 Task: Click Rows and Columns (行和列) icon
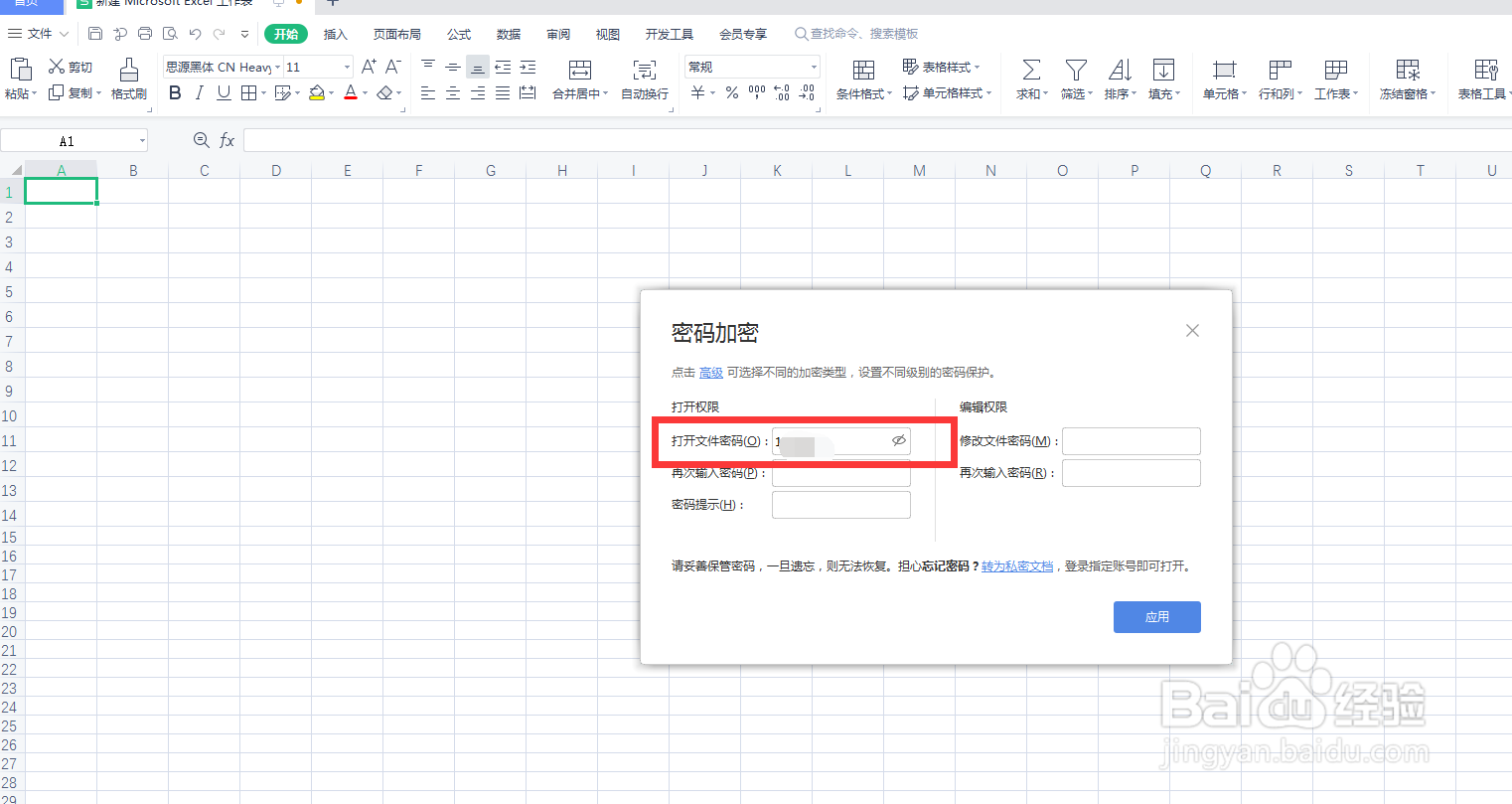click(1281, 70)
